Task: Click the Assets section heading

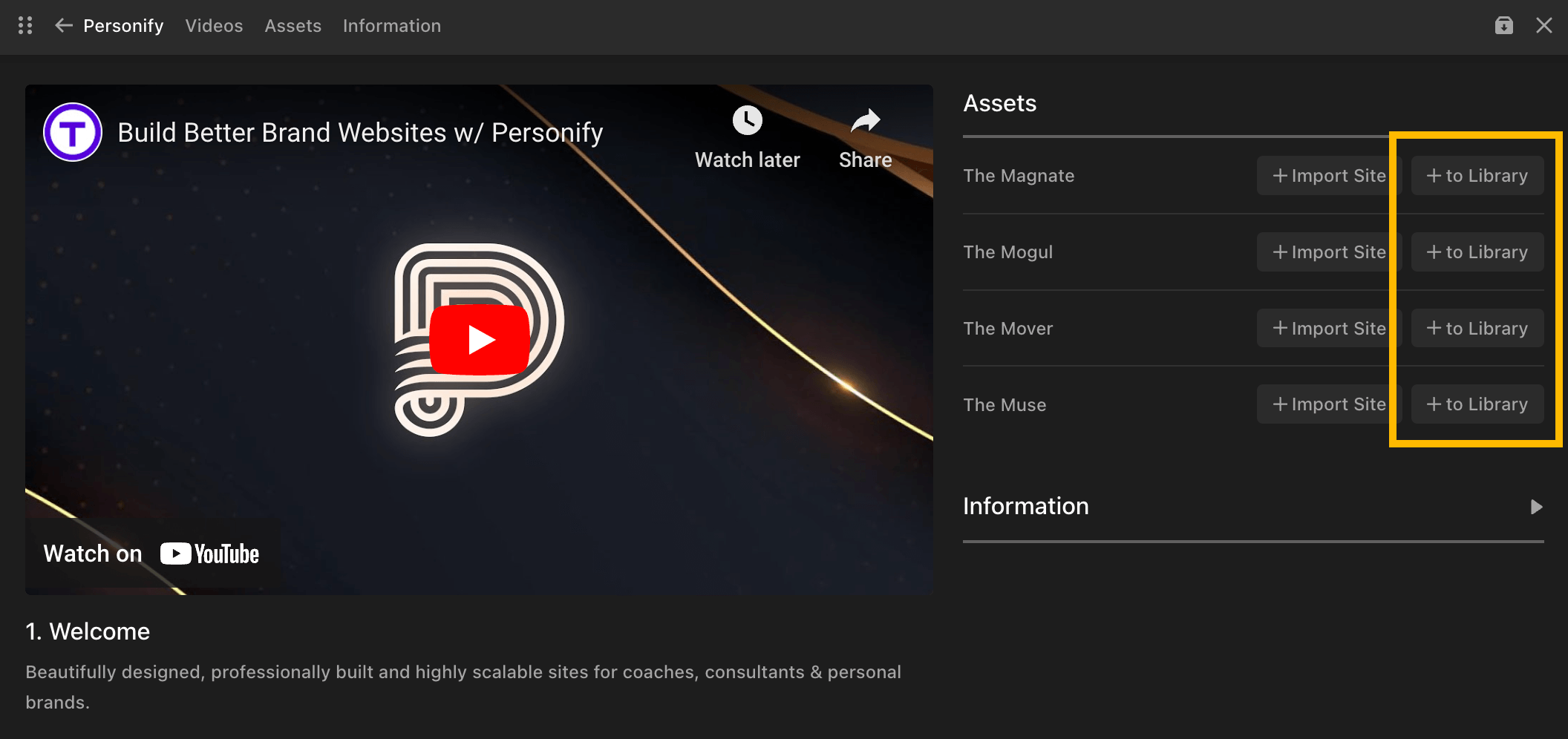Action: click(x=999, y=103)
